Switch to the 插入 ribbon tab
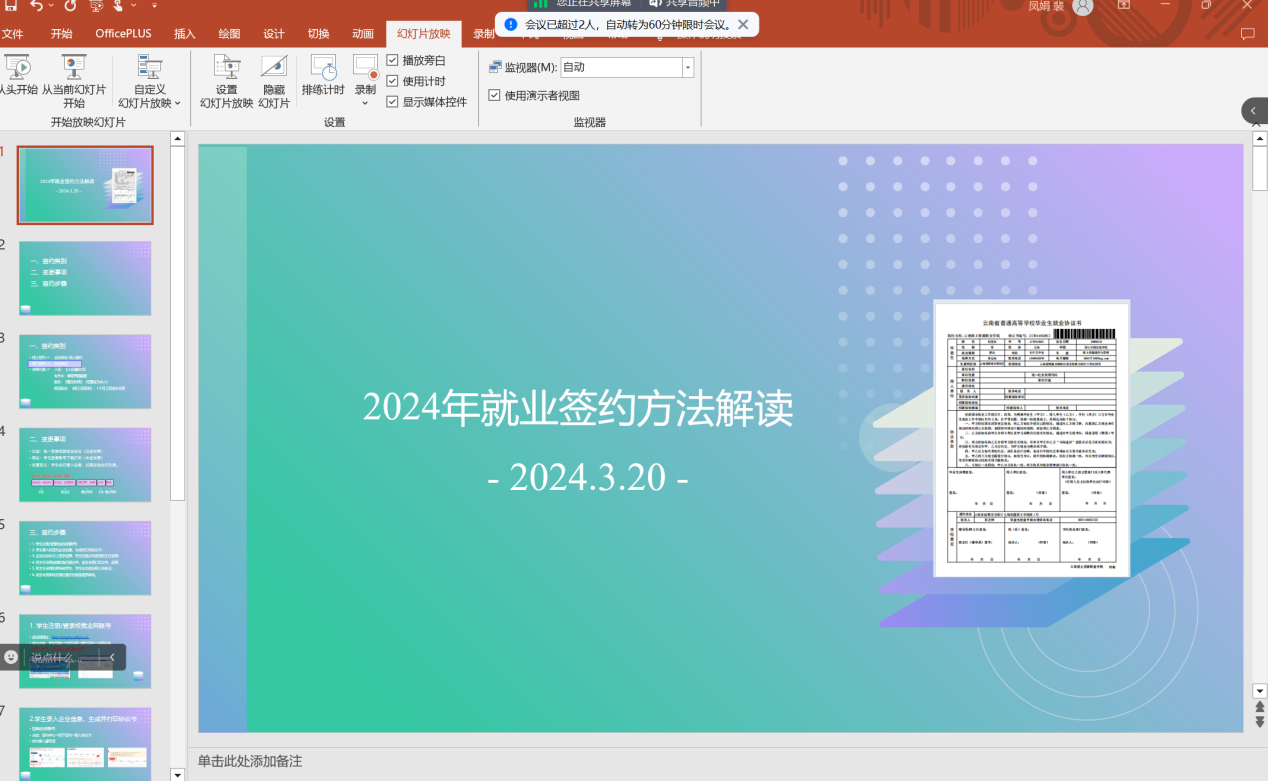This screenshot has width=1268, height=781. [185, 34]
